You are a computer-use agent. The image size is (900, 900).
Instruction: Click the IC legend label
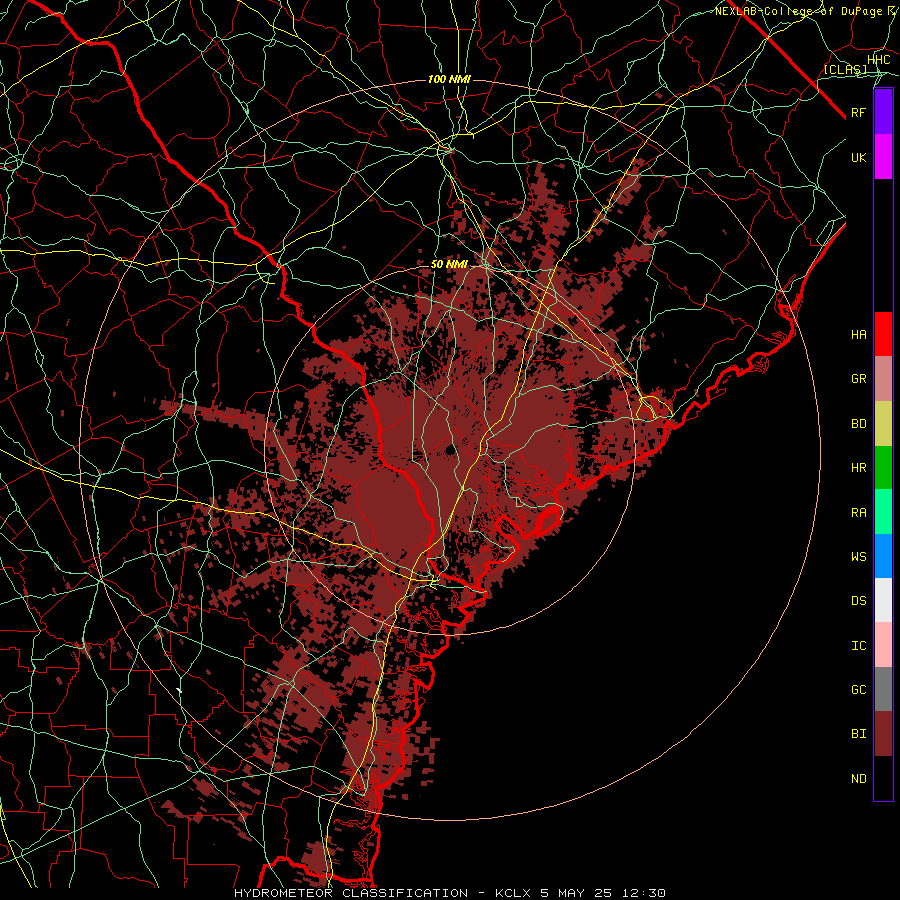coord(859,646)
